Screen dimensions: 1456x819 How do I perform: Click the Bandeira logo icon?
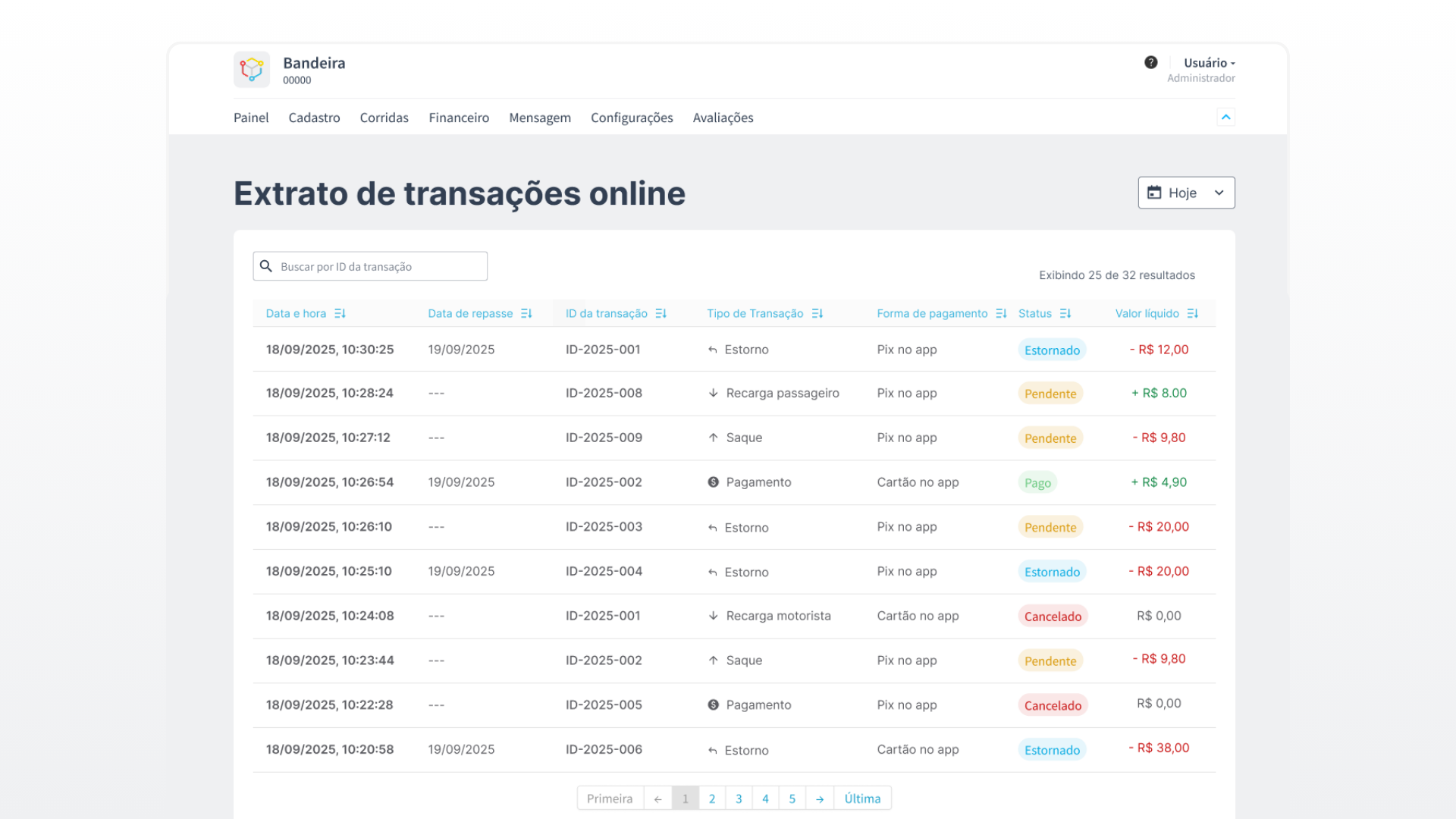[x=252, y=70]
